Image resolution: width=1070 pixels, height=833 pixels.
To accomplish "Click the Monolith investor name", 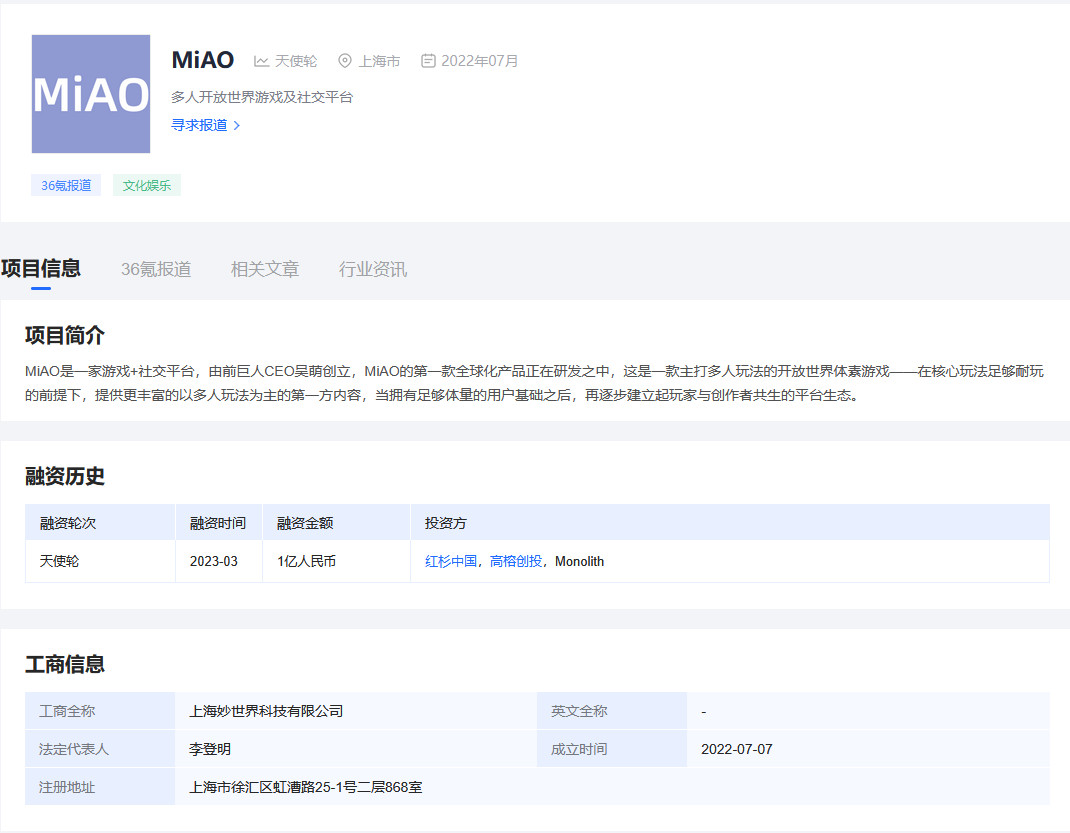I will click(579, 561).
